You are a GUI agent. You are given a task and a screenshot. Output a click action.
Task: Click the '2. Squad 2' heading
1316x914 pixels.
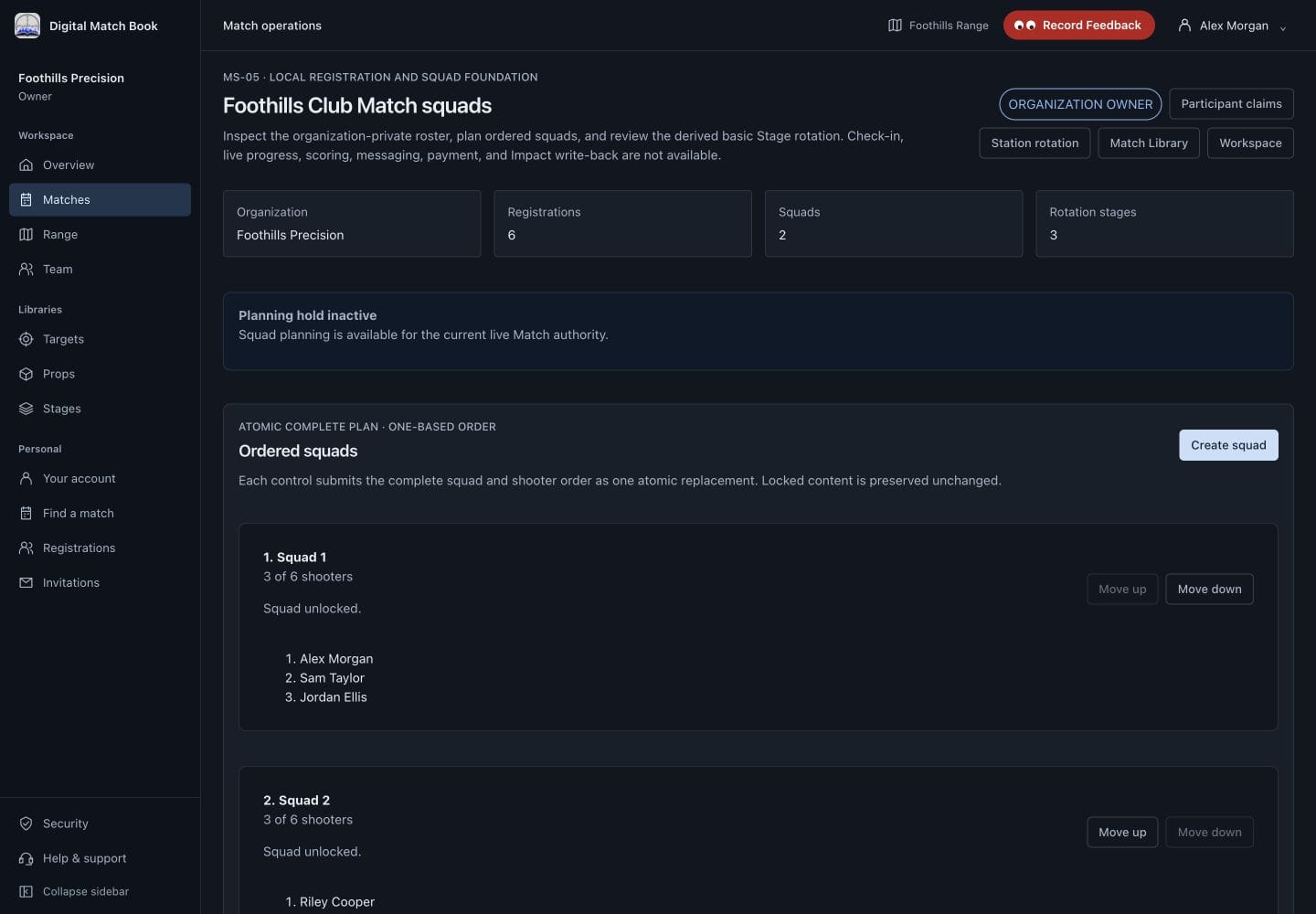[296, 801]
